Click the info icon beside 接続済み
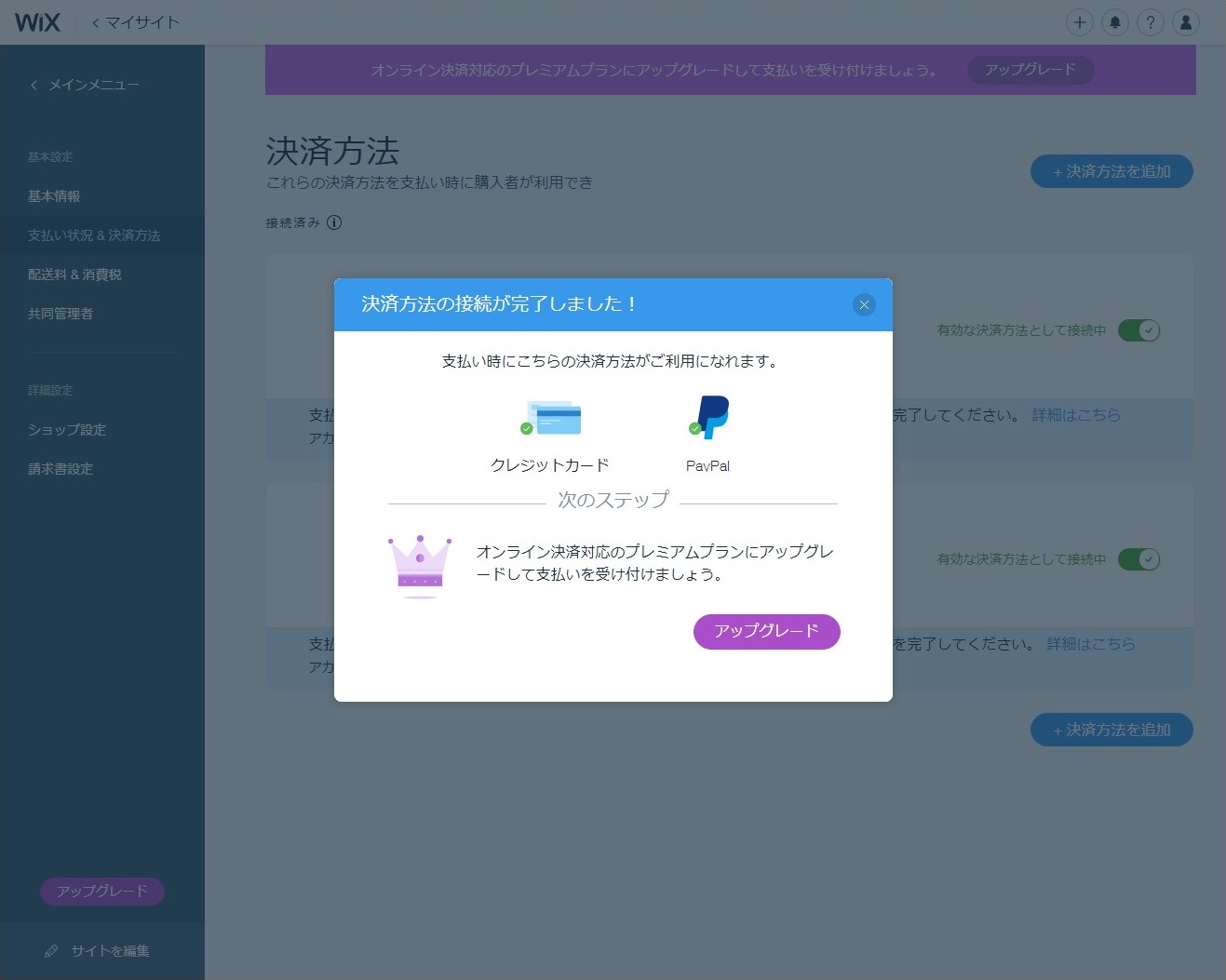Image resolution: width=1226 pixels, height=980 pixels. (334, 222)
